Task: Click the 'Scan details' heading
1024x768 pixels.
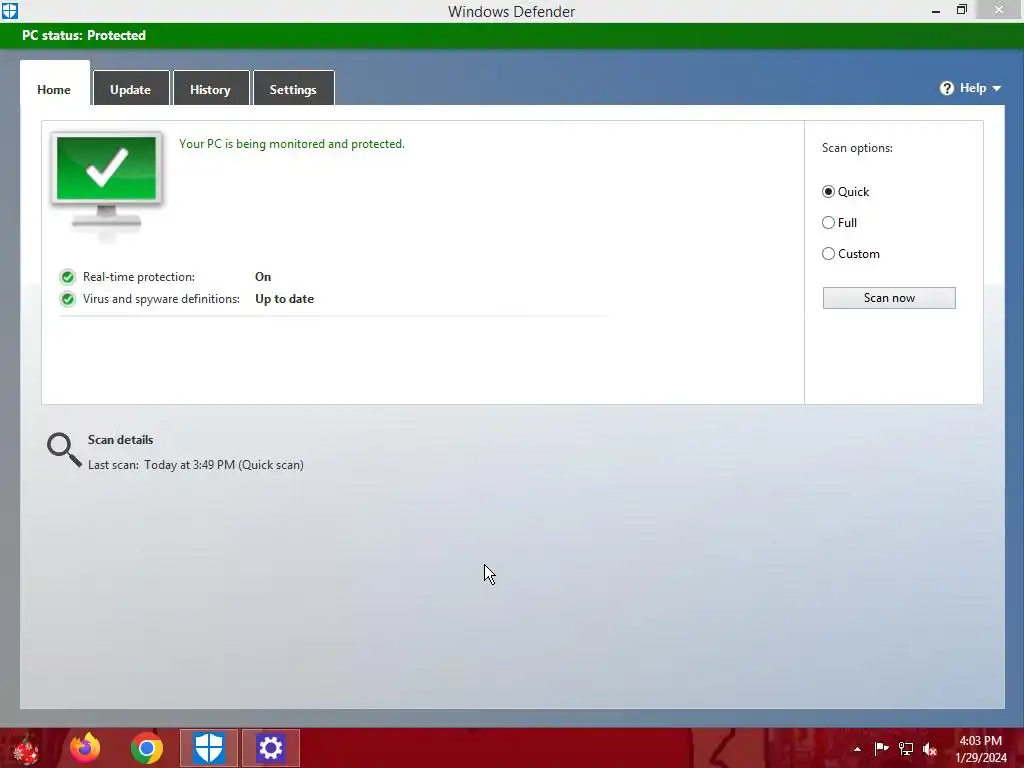Action: [120, 440]
